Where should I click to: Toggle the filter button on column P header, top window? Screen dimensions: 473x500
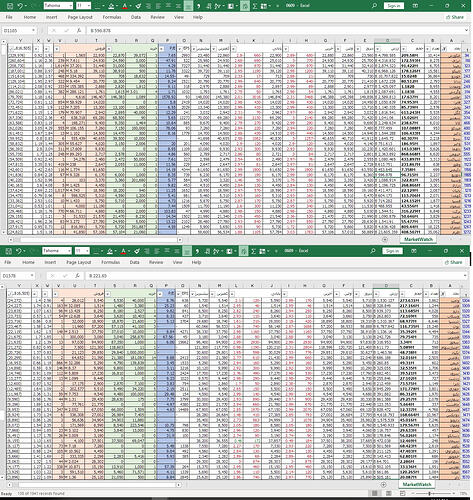click(162, 49)
